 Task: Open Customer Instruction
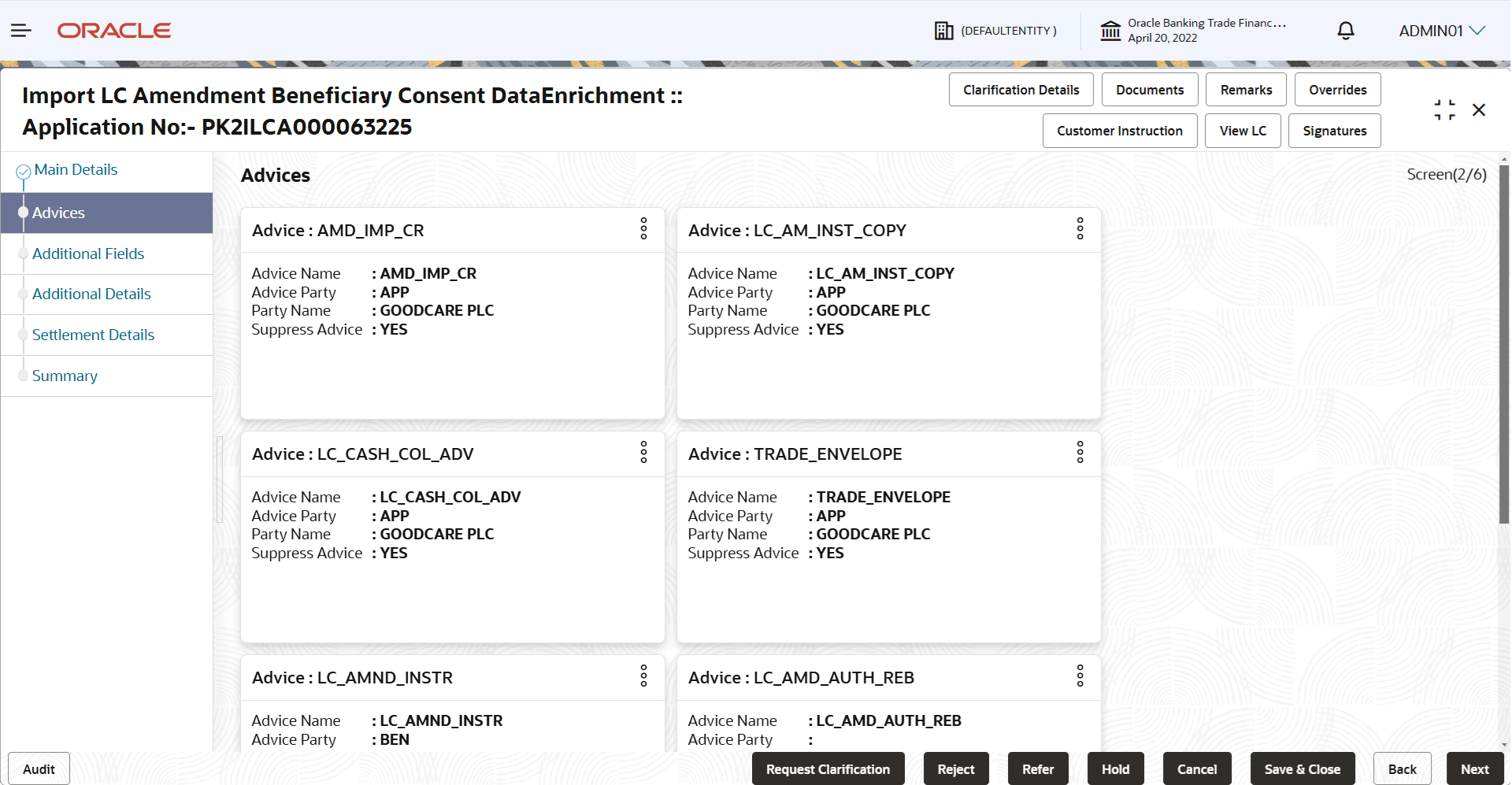(1120, 131)
